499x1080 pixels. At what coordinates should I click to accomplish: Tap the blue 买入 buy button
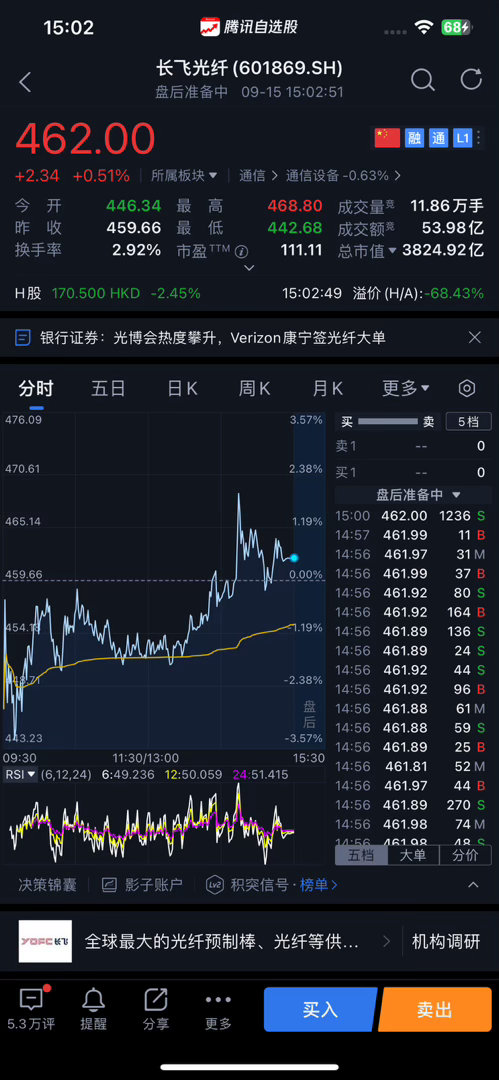click(320, 1009)
